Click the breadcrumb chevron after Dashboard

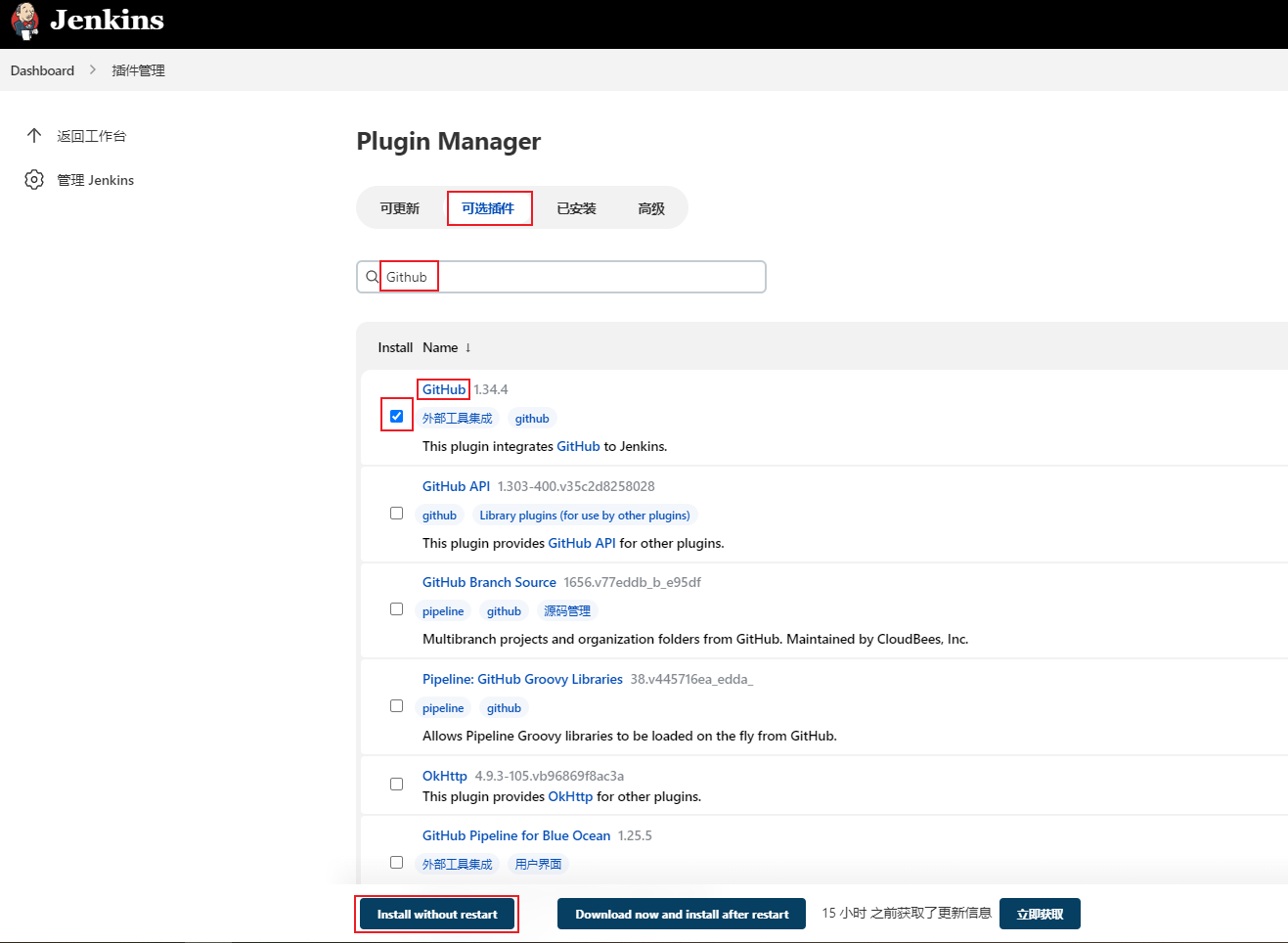[x=93, y=69]
